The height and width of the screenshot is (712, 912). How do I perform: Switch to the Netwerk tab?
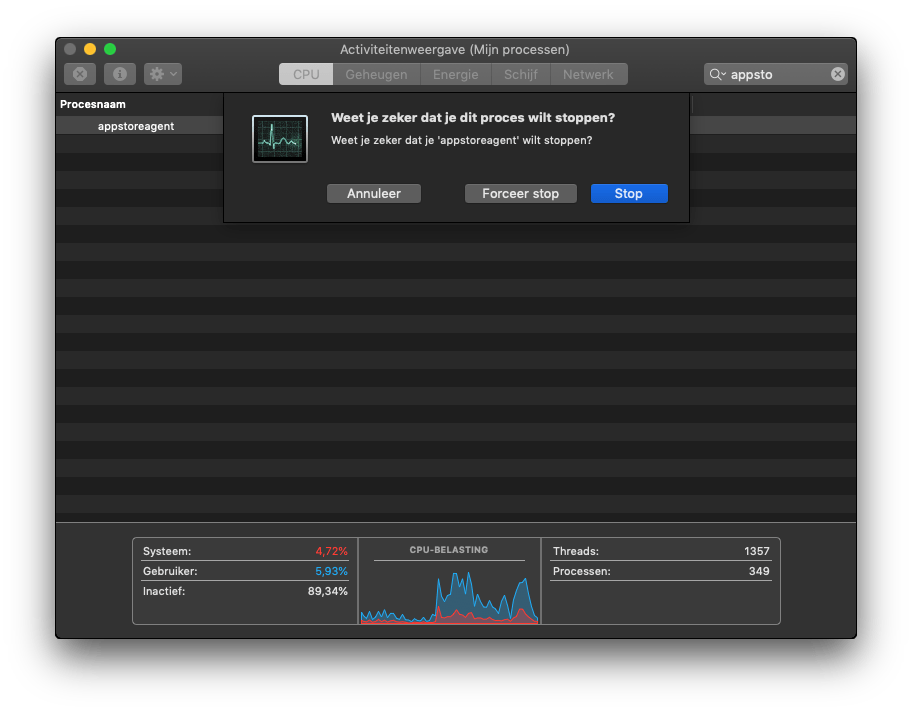coord(589,73)
